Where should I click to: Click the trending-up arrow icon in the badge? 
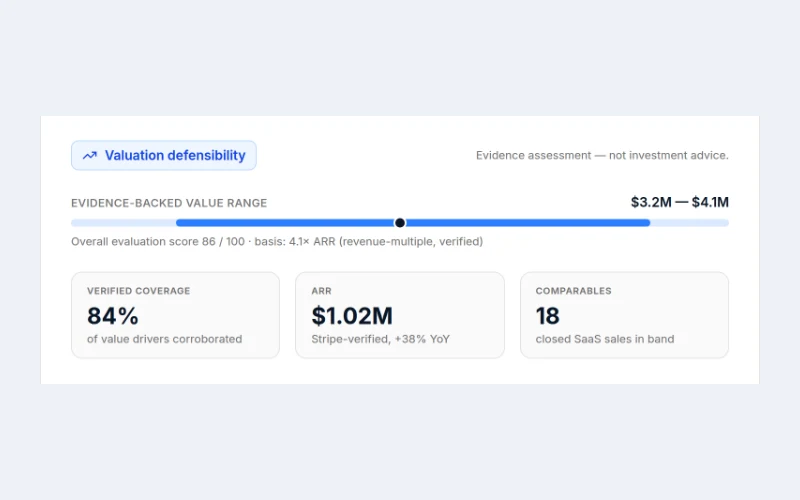(x=90, y=156)
